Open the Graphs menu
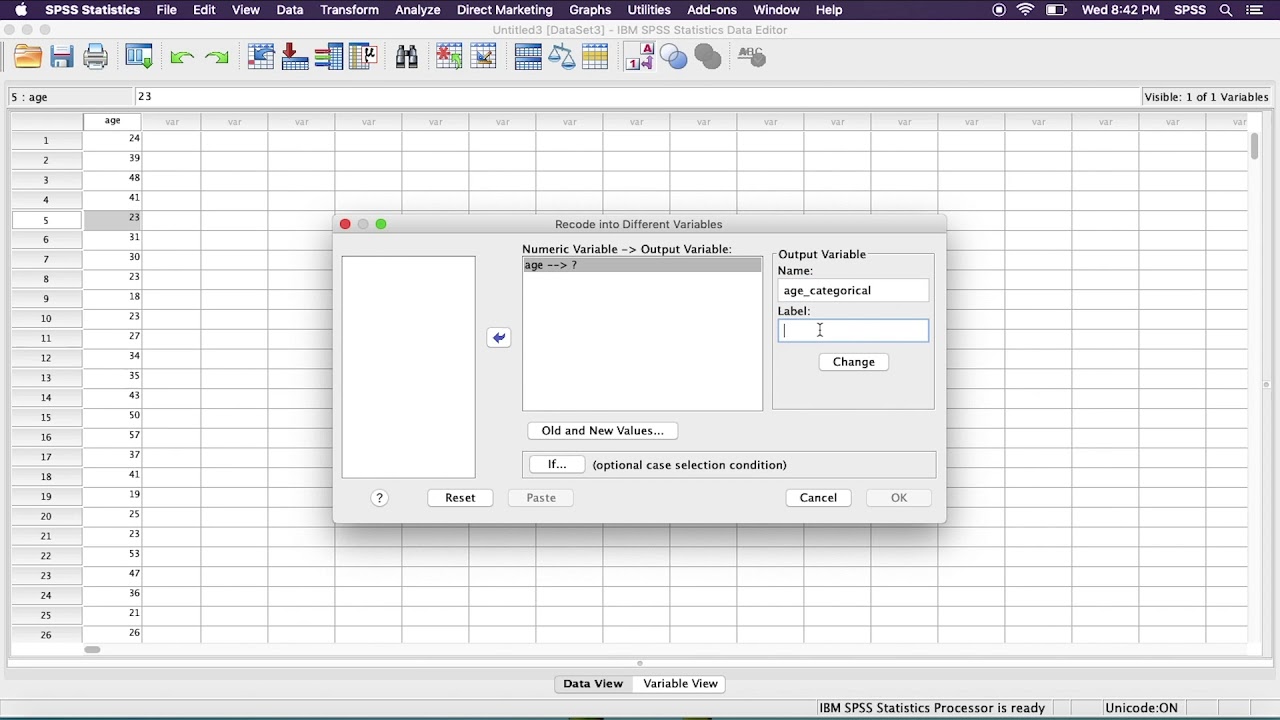 (x=590, y=10)
